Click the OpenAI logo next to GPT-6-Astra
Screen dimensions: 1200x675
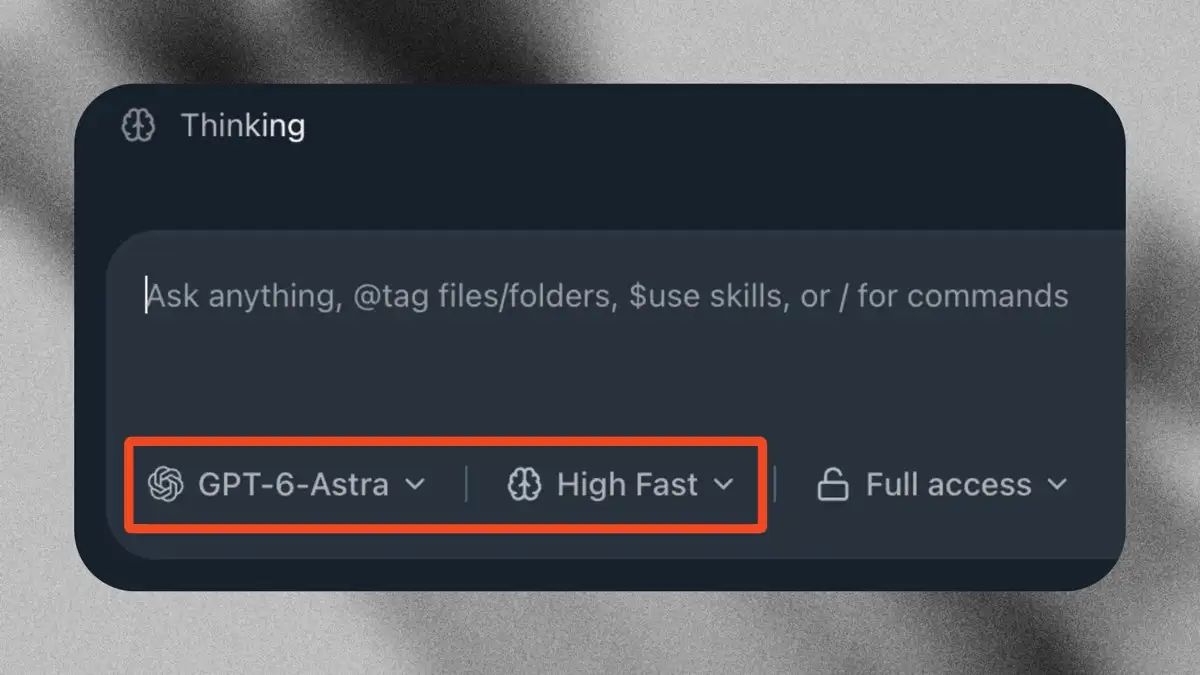pyautogui.click(x=165, y=484)
